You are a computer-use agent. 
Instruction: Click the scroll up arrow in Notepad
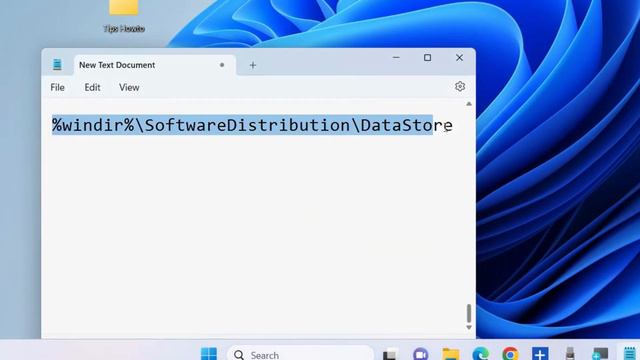[x=469, y=104]
